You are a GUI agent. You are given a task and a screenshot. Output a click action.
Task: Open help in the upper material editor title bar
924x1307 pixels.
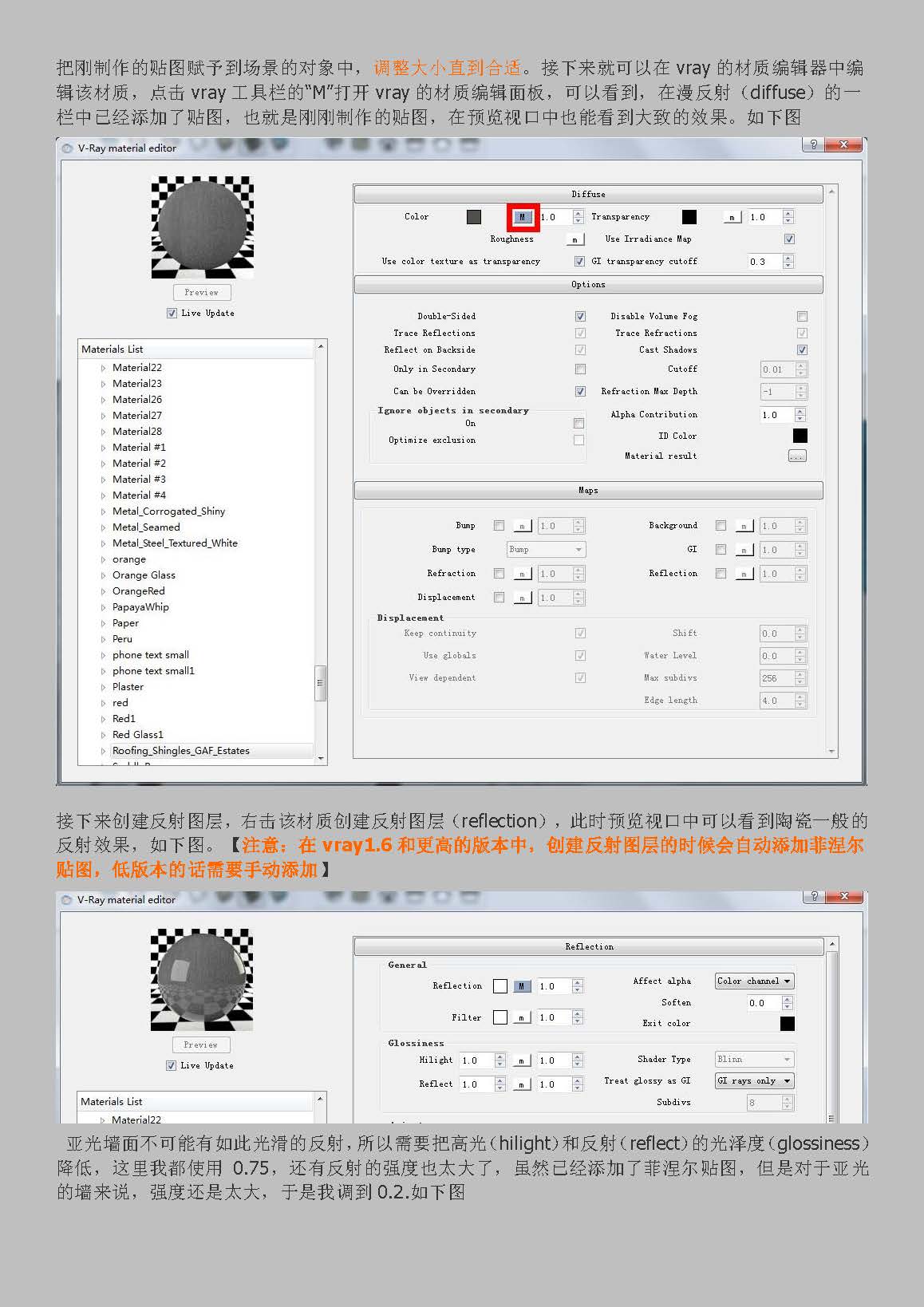[813, 144]
